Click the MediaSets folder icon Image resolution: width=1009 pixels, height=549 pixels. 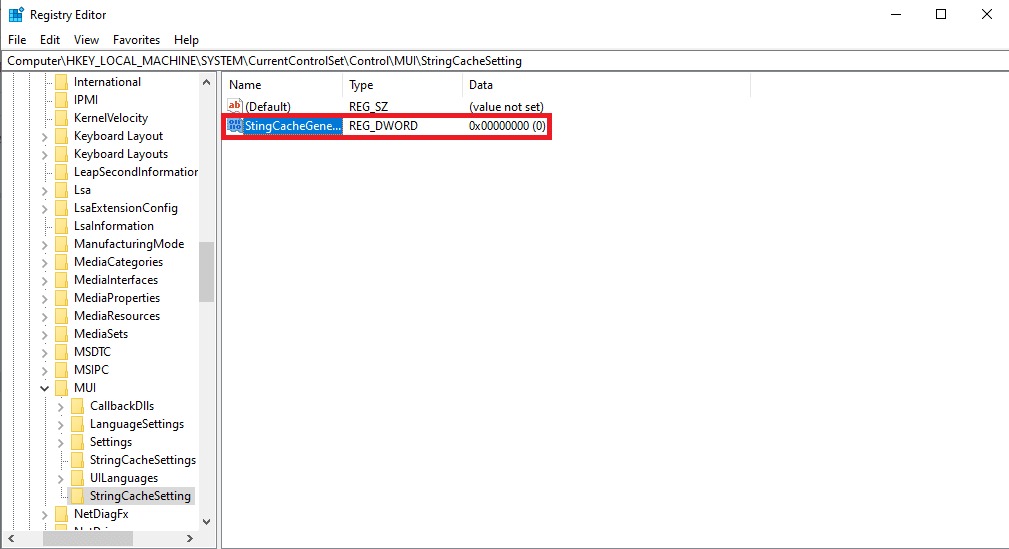(62, 334)
